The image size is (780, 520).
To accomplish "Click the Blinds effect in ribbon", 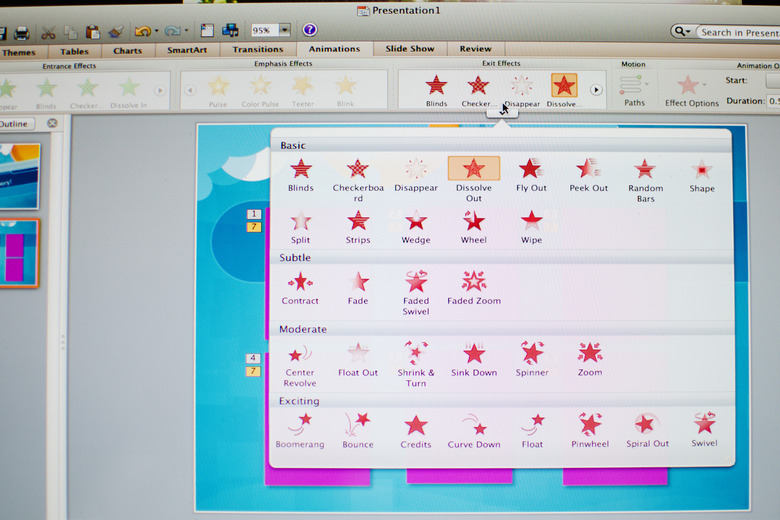I will [x=436, y=88].
